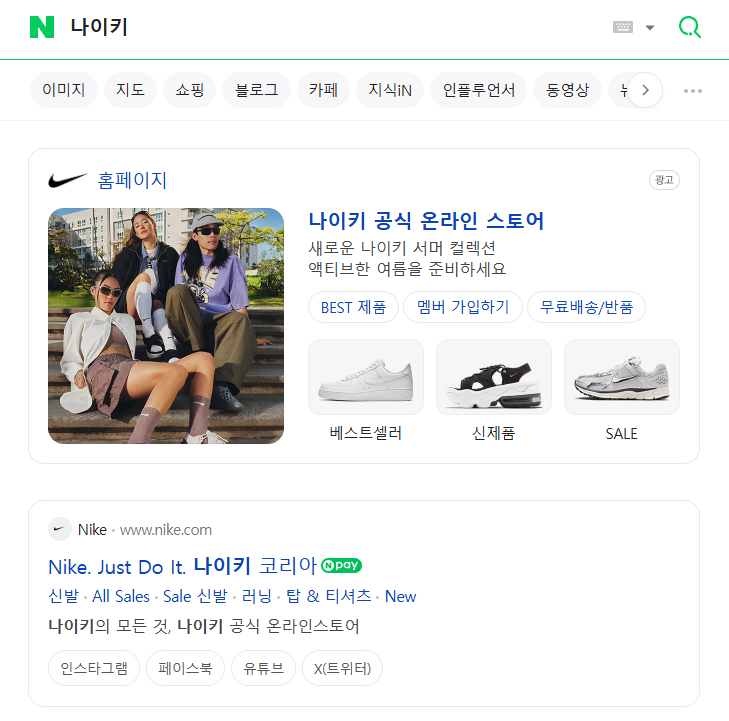The image size is (729, 721).
Task: Open the three-dot more options menu
Action: [x=693, y=91]
